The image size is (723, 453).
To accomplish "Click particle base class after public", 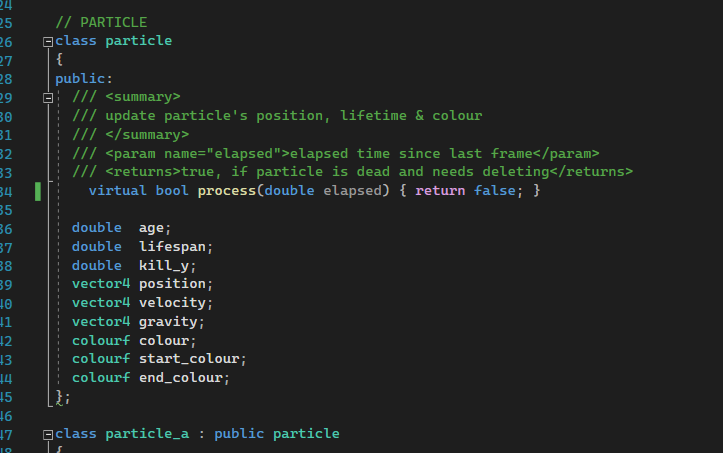I will [306, 434].
